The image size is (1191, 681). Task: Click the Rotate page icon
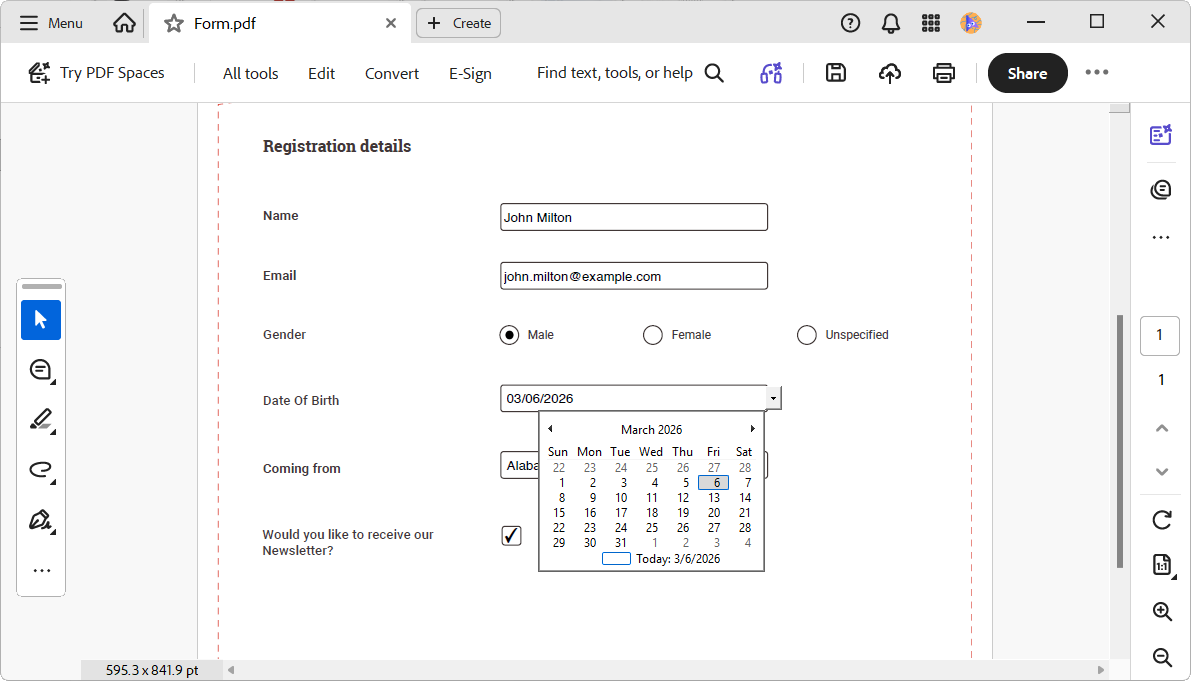pos(1161,520)
